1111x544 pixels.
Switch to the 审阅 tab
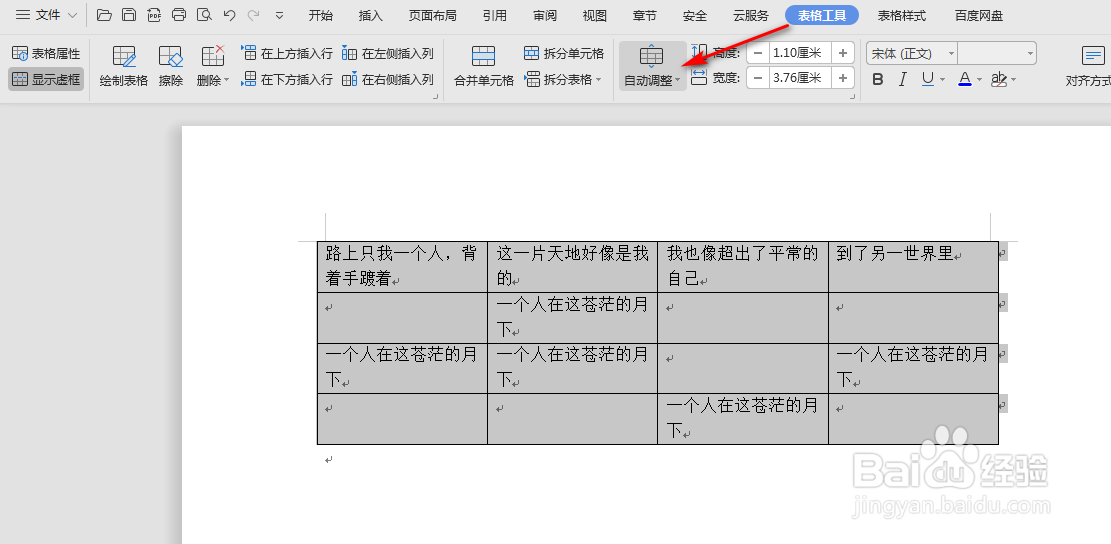click(545, 16)
